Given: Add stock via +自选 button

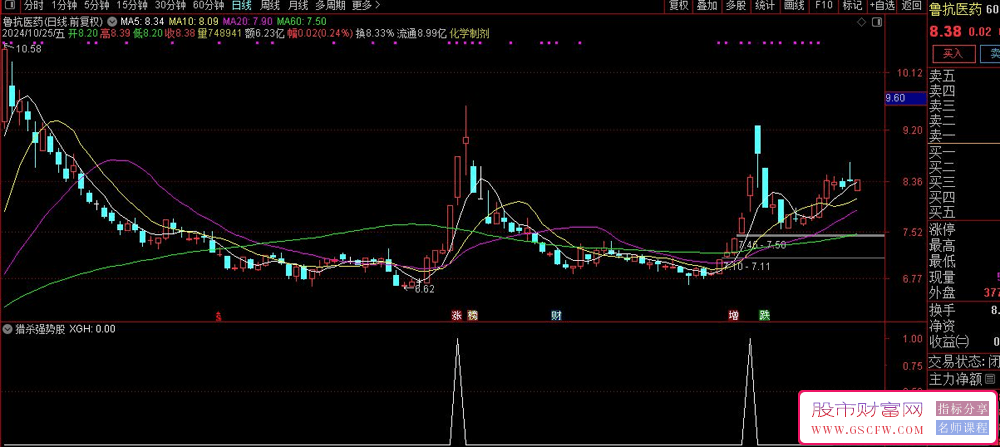Looking at the screenshot, I should pyautogui.click(x=881, y=6).
